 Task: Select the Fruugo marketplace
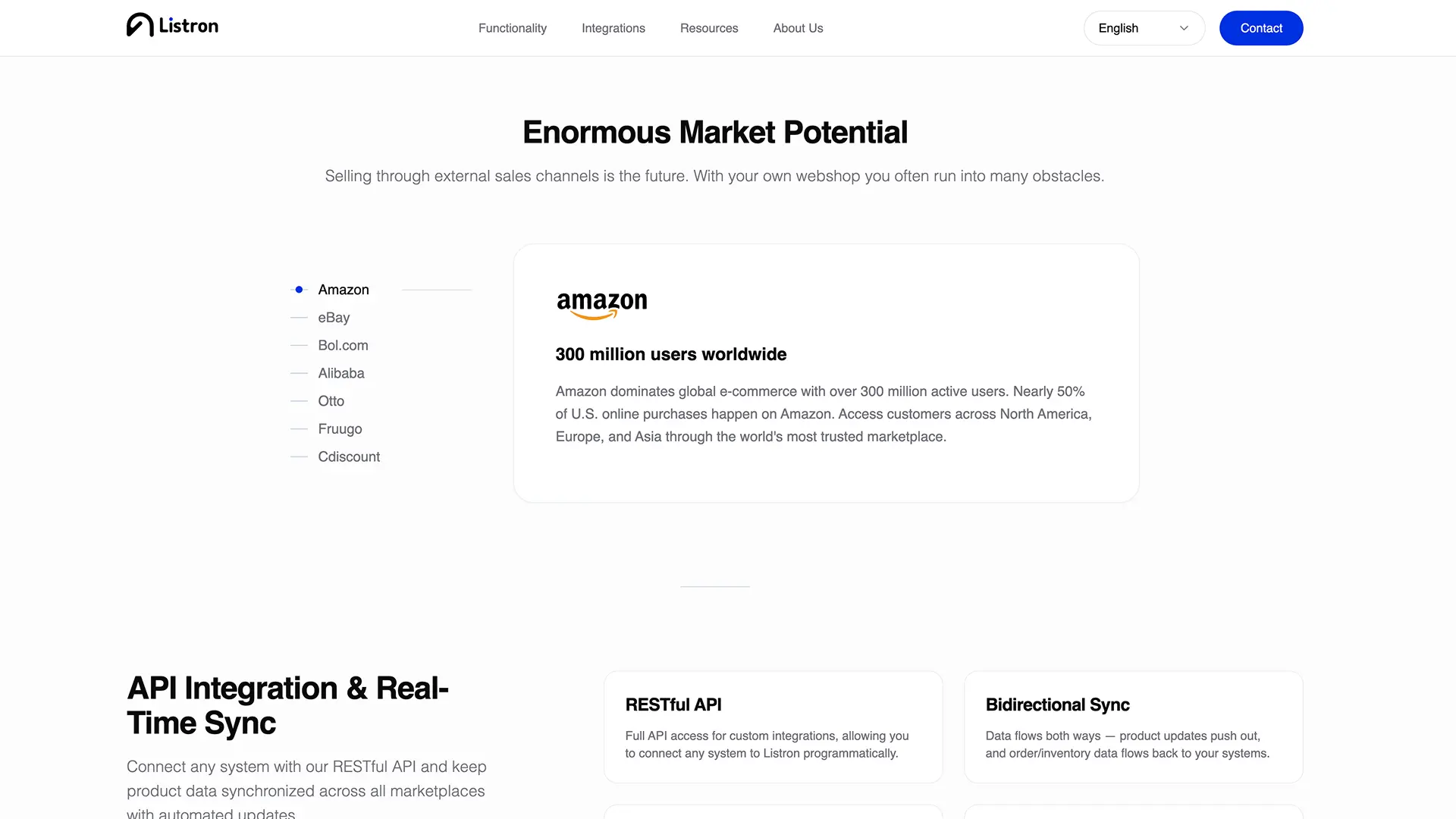pyautogui.click(x=340, y=428)
